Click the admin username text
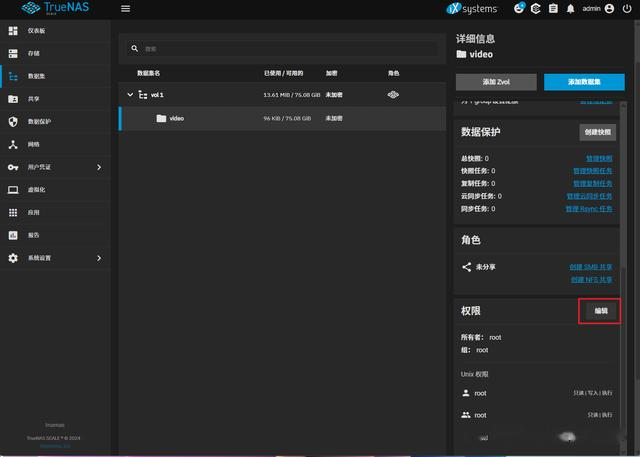 591,9
